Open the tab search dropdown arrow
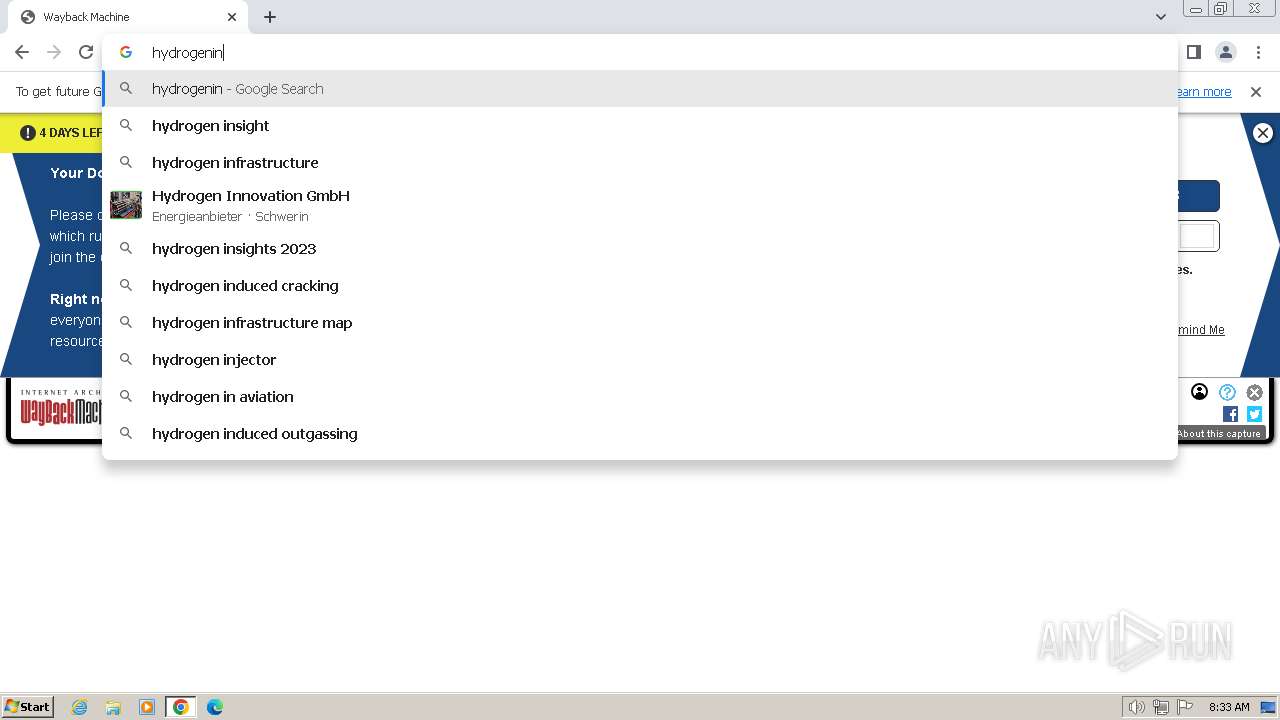Image resolution: width=1280 pixels, height=720 pixels. 1160,17
